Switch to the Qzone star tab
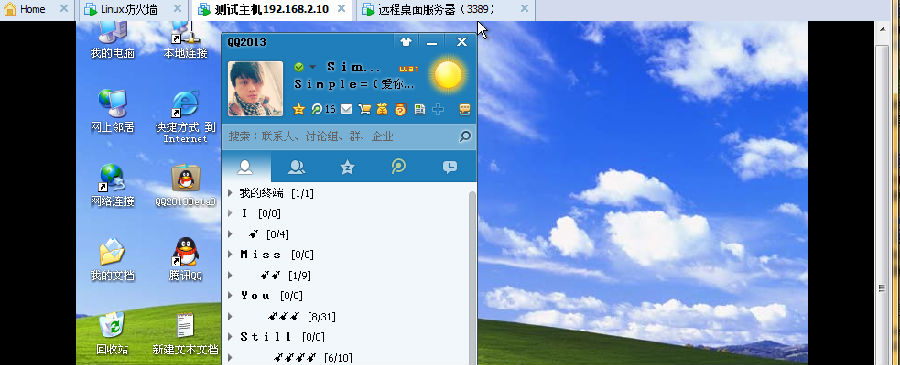The width and height of the screenshot is (900, 365). [x=347, y=166]
